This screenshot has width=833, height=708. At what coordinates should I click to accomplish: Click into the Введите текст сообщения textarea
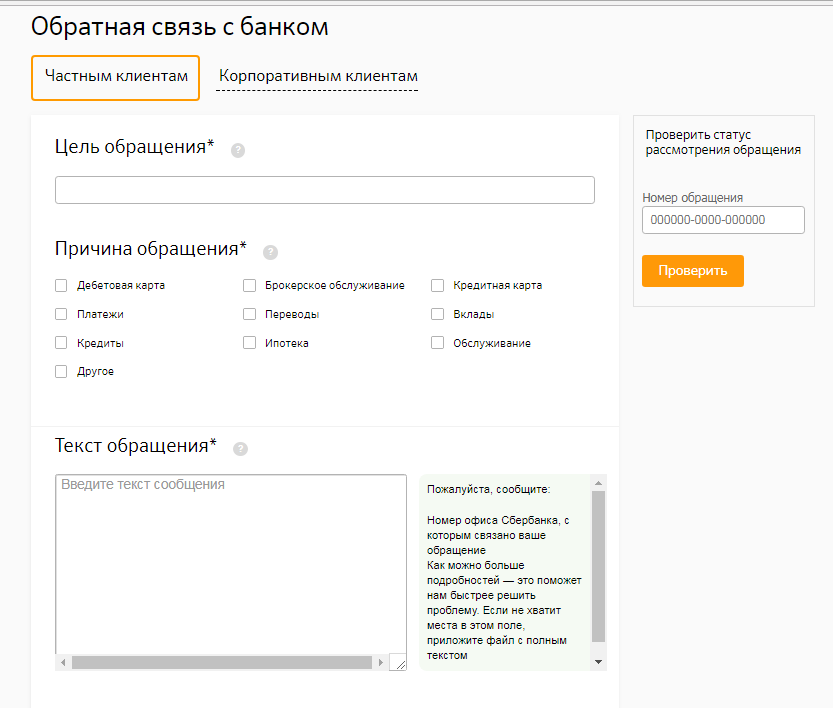click(x=230, y=560)
